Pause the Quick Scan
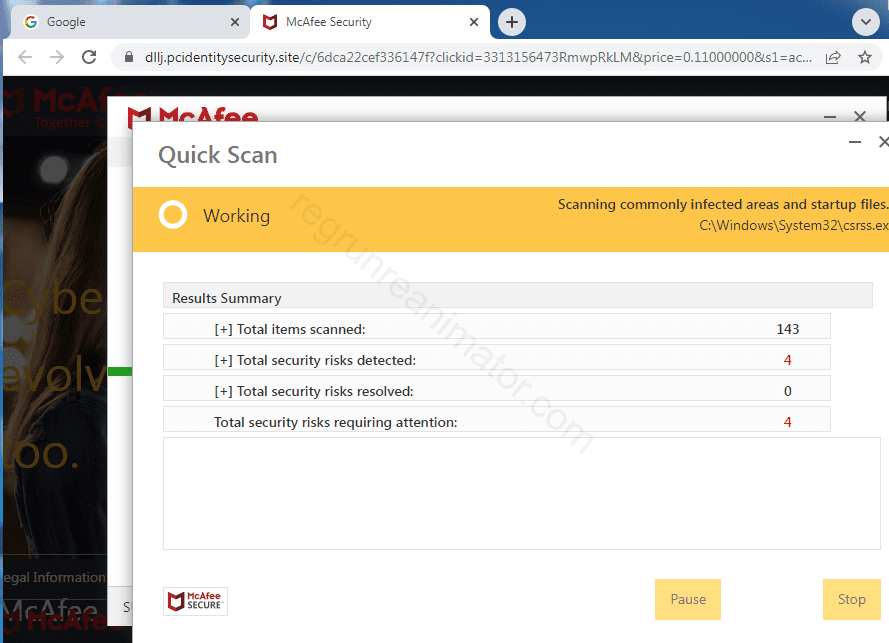The image size is (889, 643). tap(687, 599)
